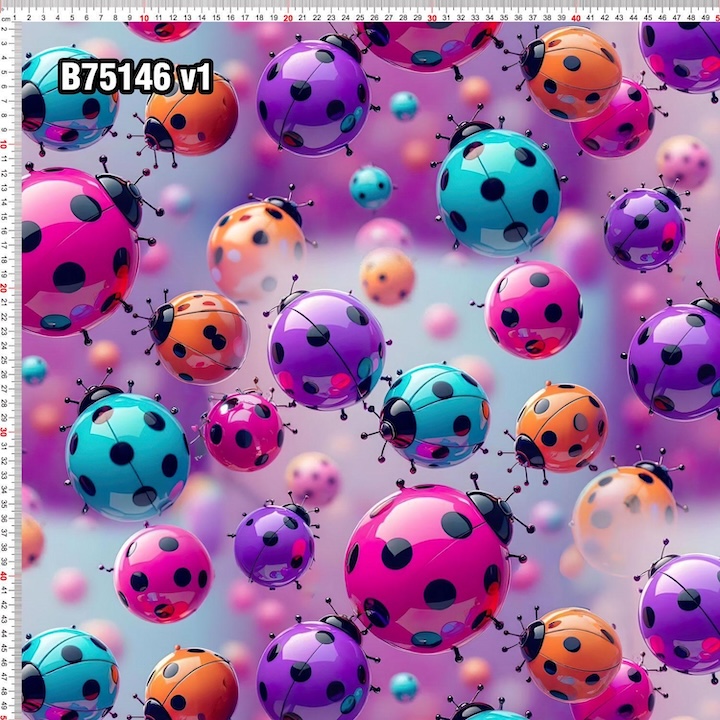Viewport: 720px width, 720px height.
Task: Select the purple ladybug in the image center
Action: tap(326, 349)
